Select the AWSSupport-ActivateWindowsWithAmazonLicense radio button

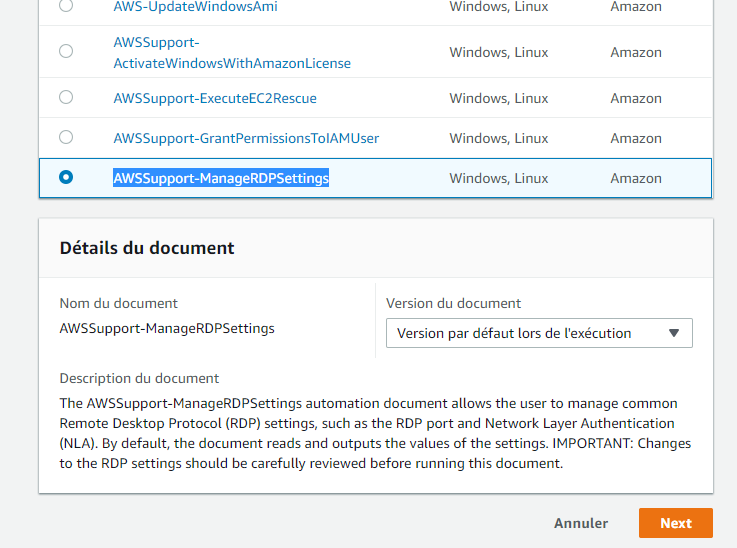66,51
